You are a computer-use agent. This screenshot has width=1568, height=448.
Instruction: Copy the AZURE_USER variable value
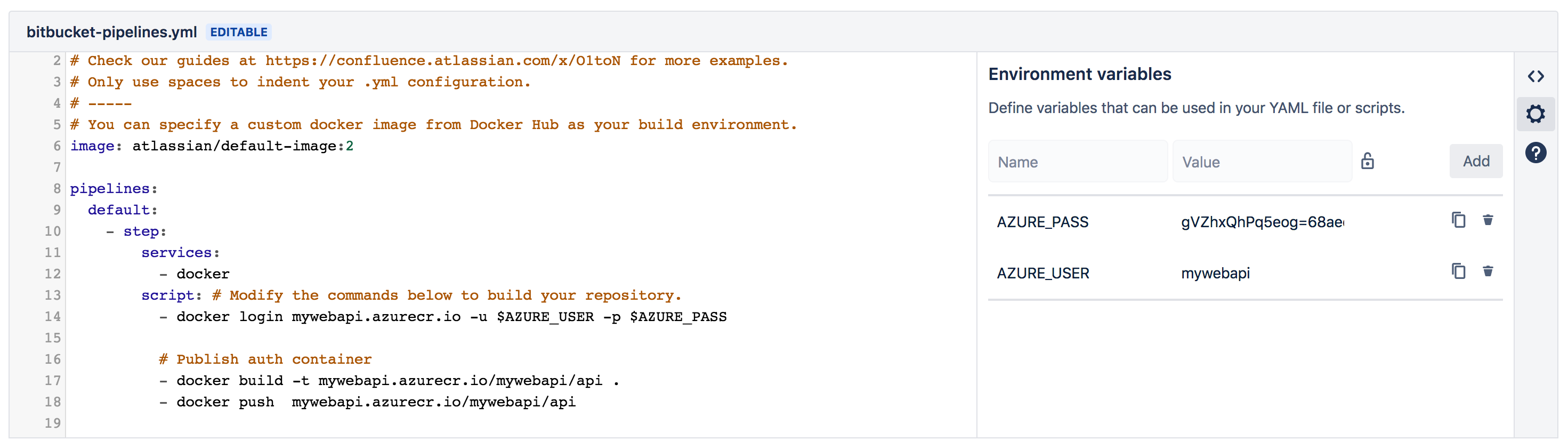click(1458, 271)
